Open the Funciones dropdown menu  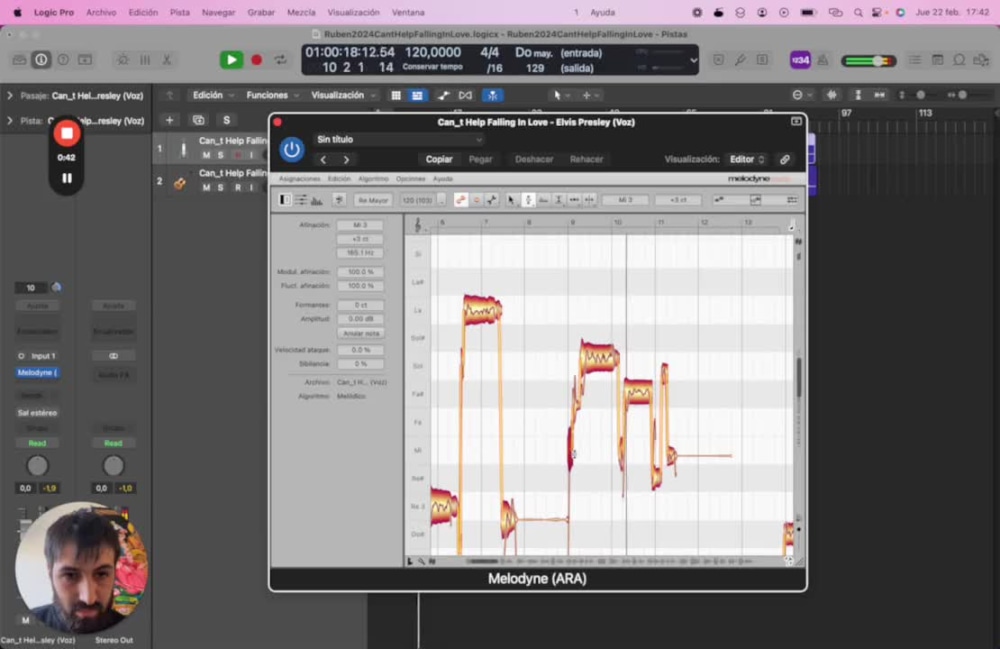click(272, 95)
